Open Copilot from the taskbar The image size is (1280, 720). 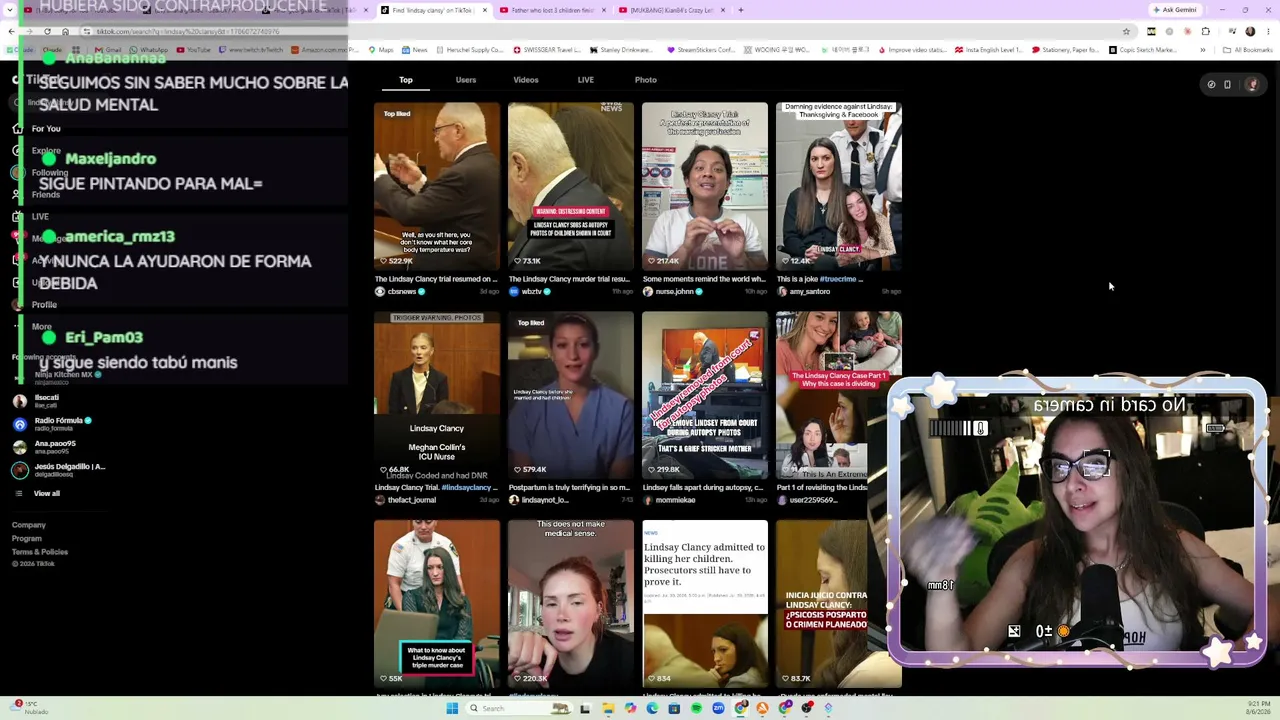tap(630, 708)
